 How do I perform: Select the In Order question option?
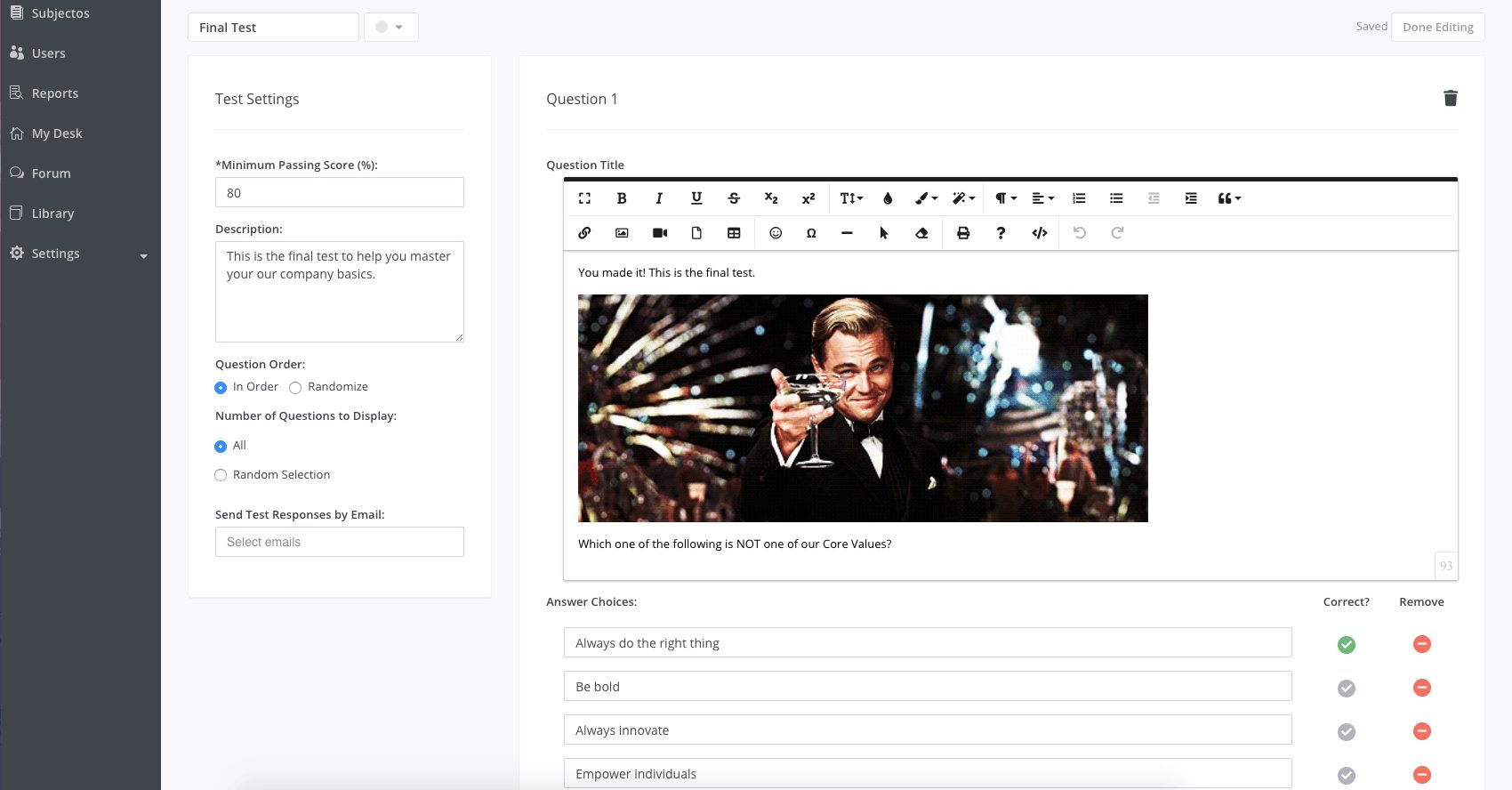pos(221,388)
